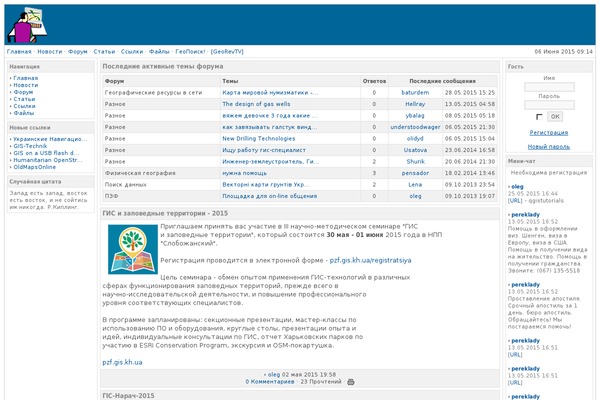View user Lena profile
Viewport: 600px width, 400px height.
[415, 184]
